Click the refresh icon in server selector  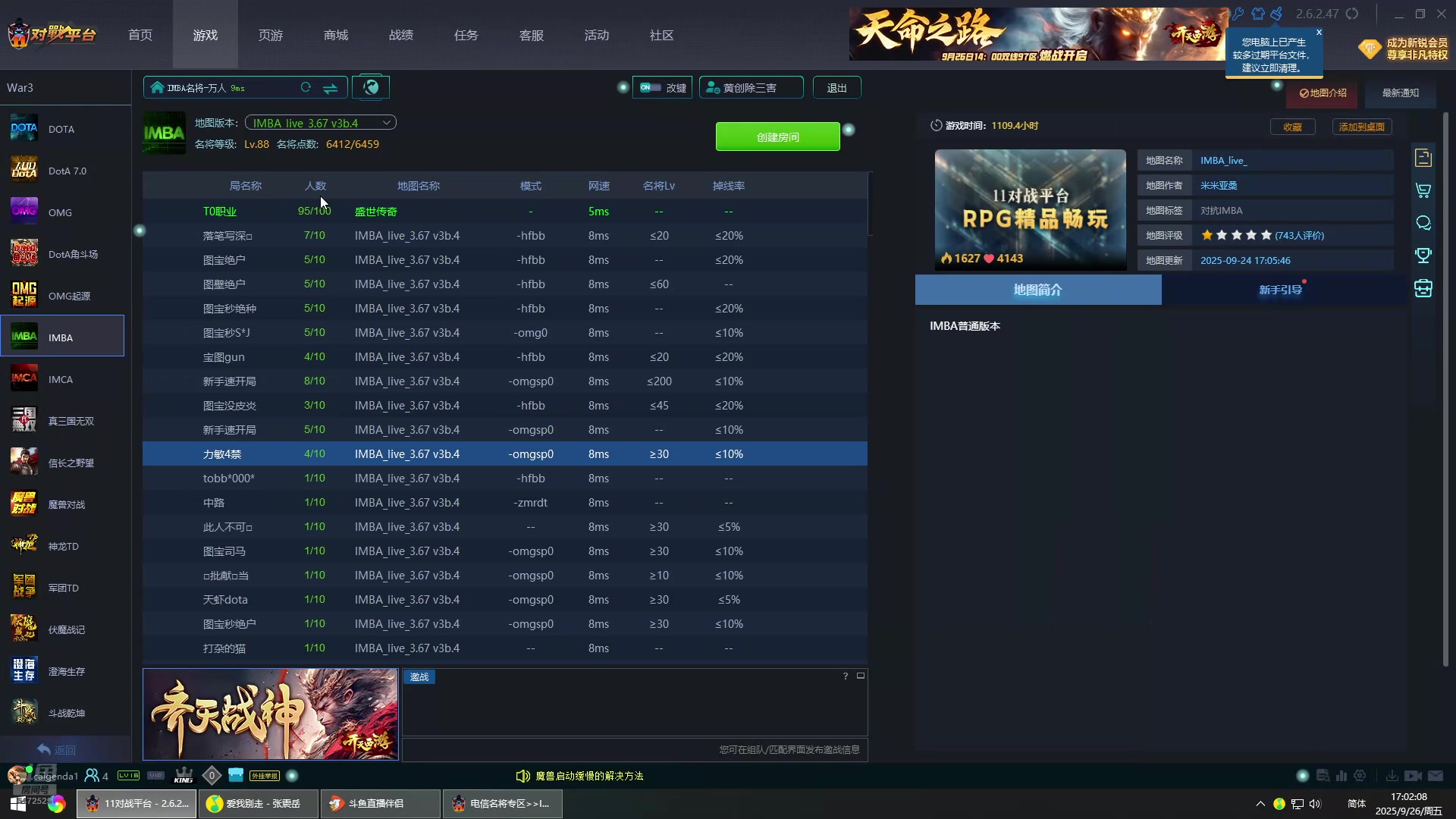(306, 88)
